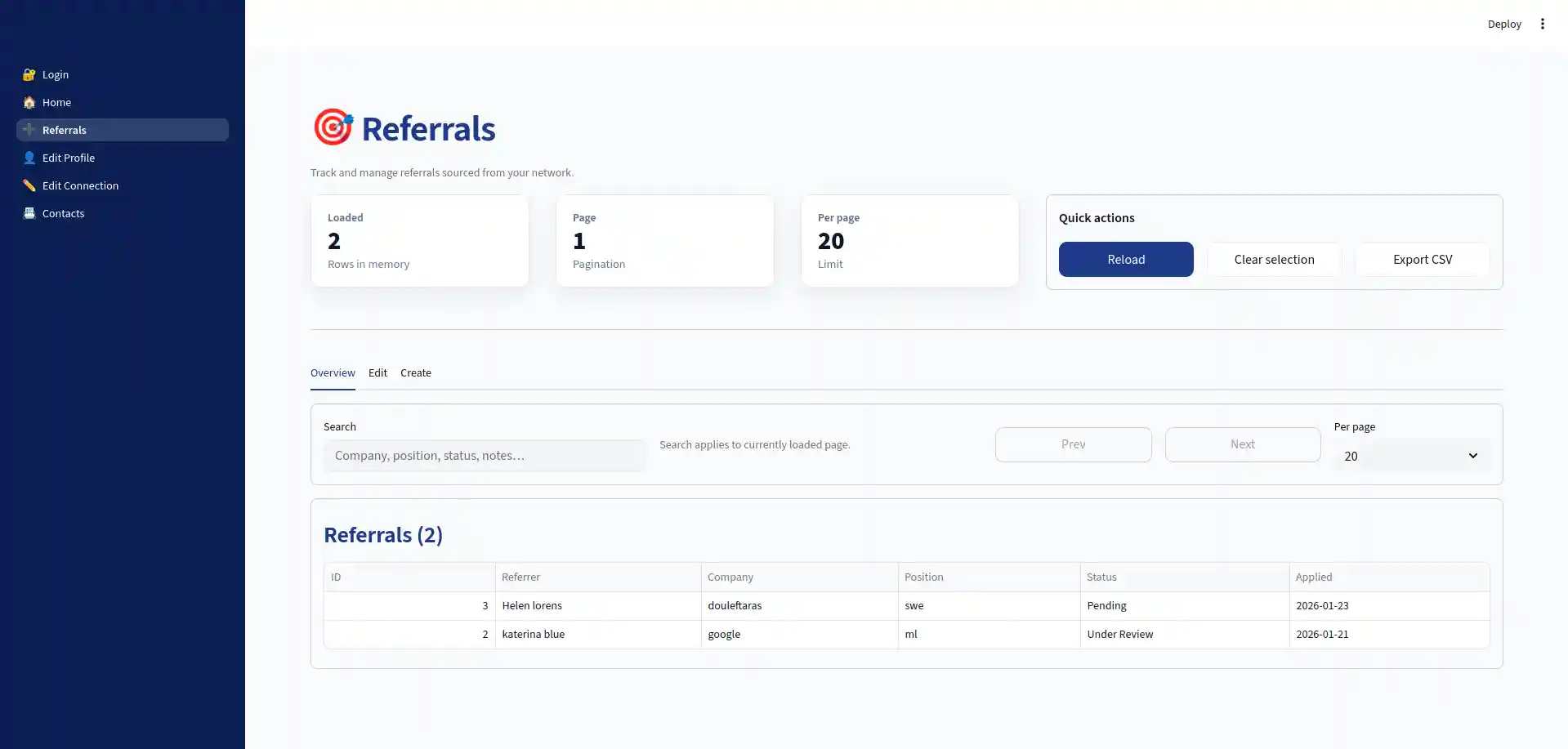The width and height of the screenshot is (1568, 749).
Task: Click inside the search input field
Action: pyautogui.click(x=485, y=456)
